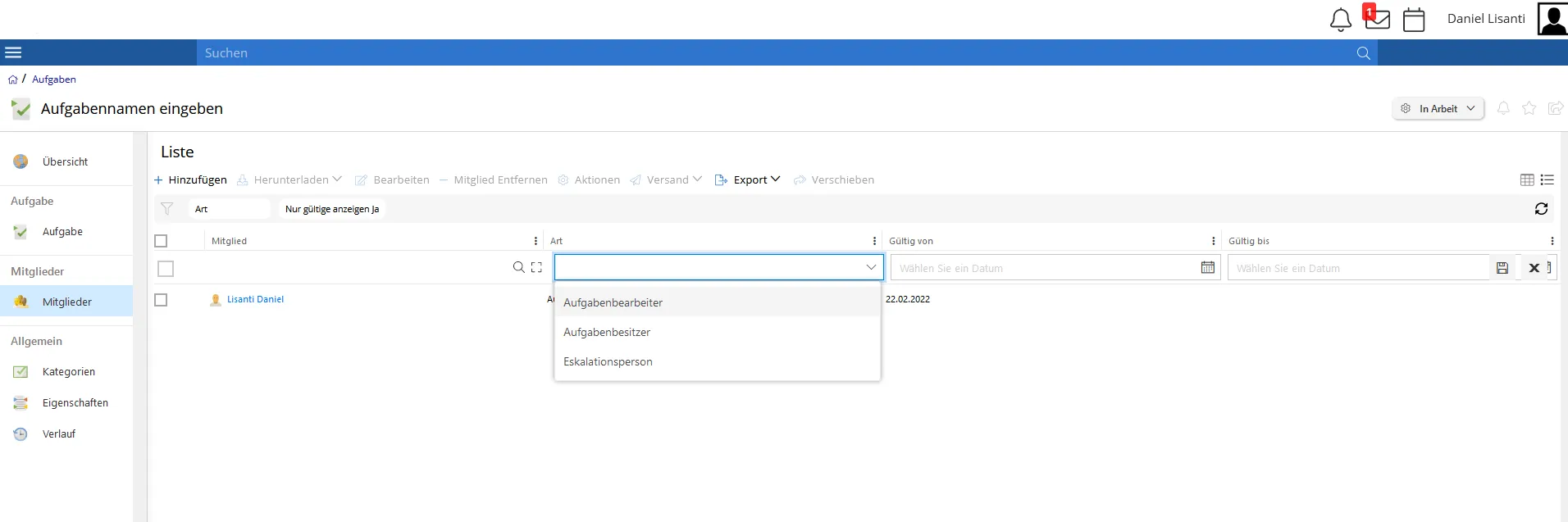1568x522 pixels.
Task: Click the Verschieben toolbar button
Action: [834, 179]
